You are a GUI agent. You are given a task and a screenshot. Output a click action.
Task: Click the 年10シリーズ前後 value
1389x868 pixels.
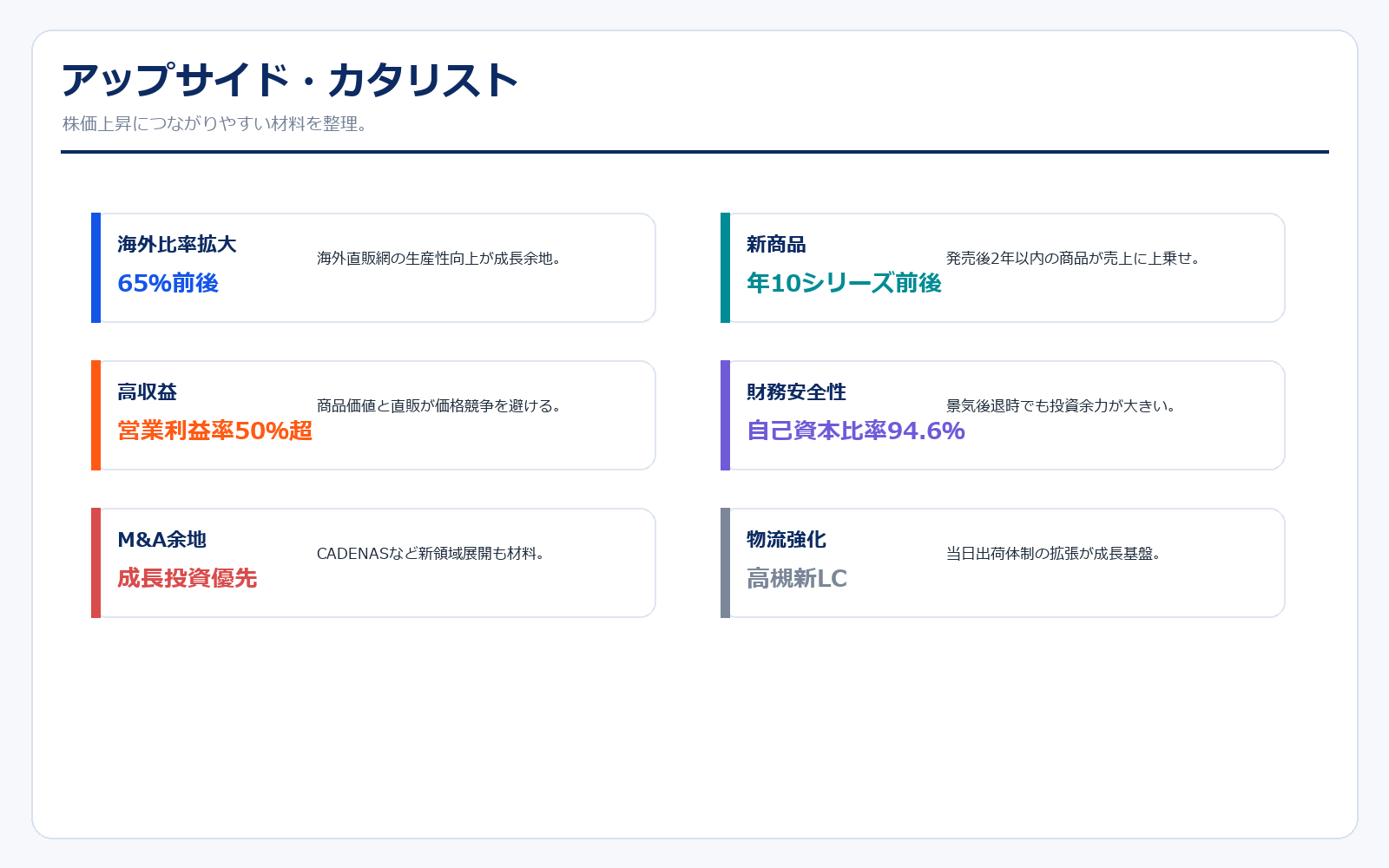[845, 283]
